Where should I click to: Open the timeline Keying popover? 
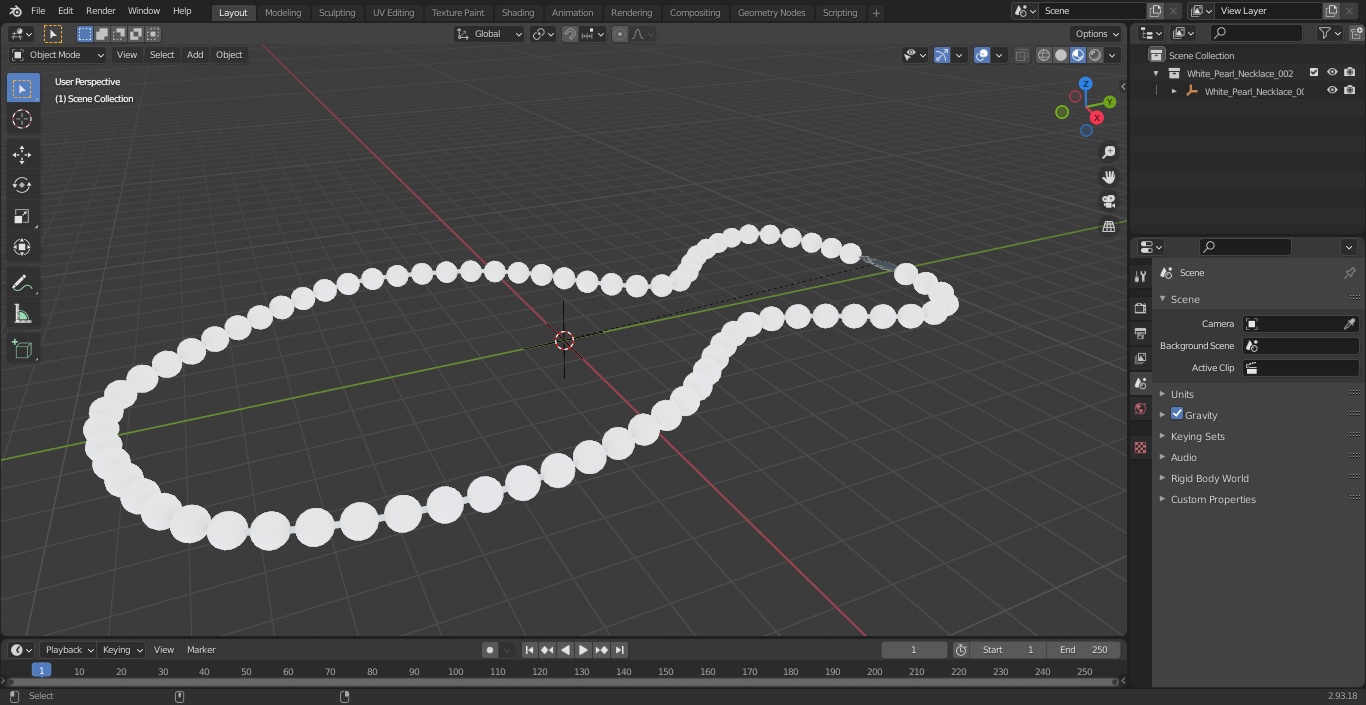[x=122, y=650]
